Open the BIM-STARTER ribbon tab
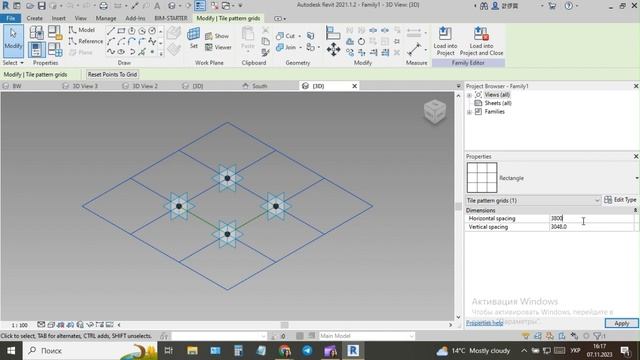This screenshot has width=640, height=360. coord(171,18)
